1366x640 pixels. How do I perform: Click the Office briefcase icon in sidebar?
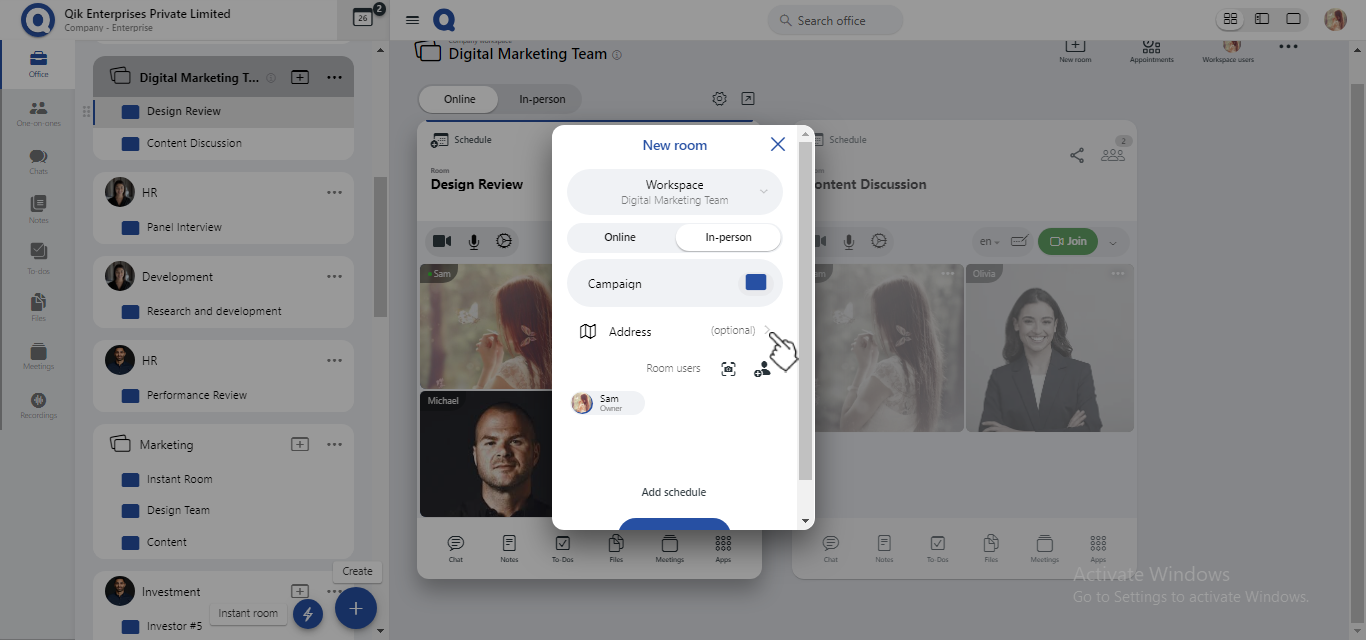(x=38, y=61)
